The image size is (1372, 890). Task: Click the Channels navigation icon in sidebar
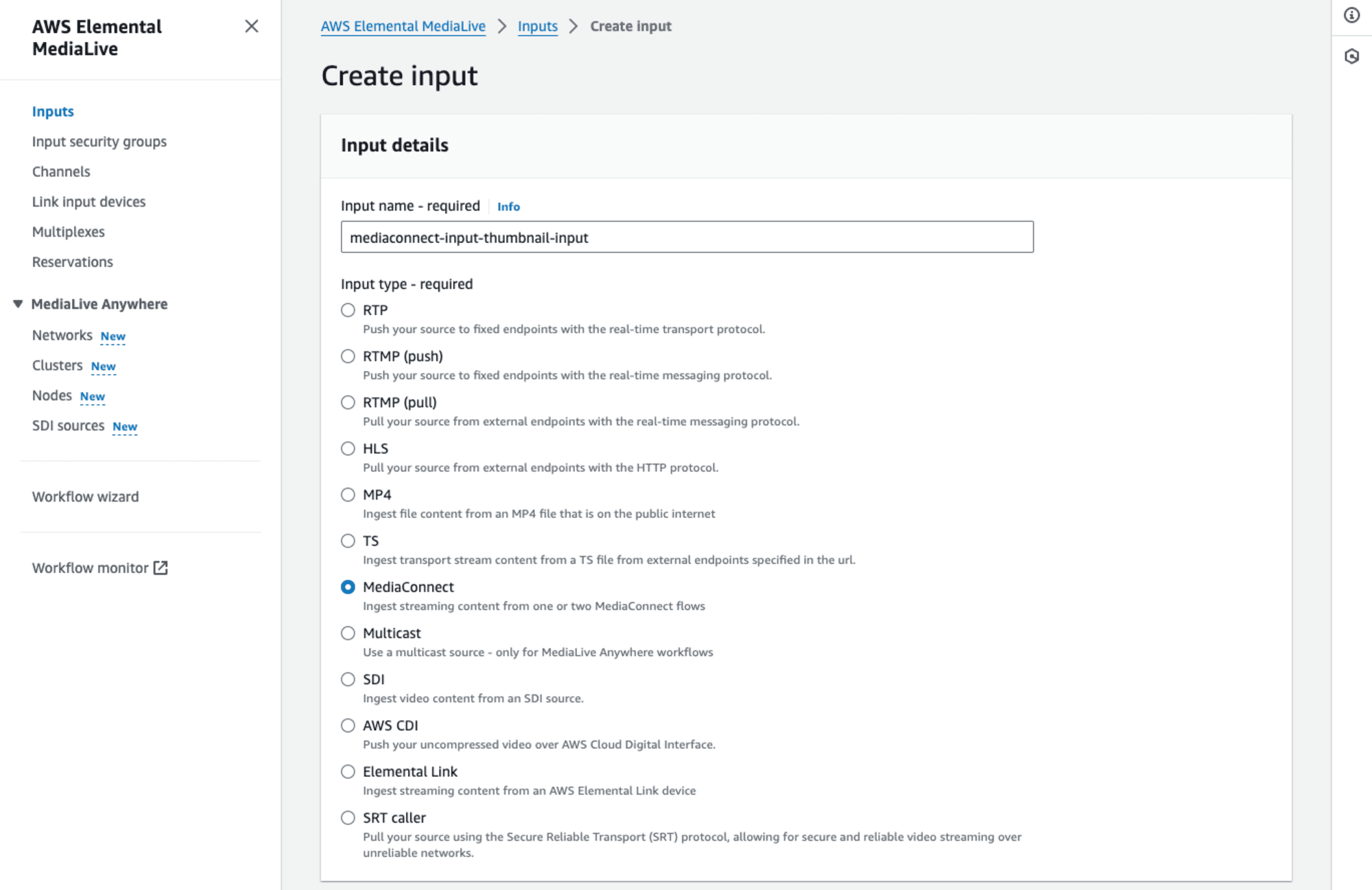point(61,171)
